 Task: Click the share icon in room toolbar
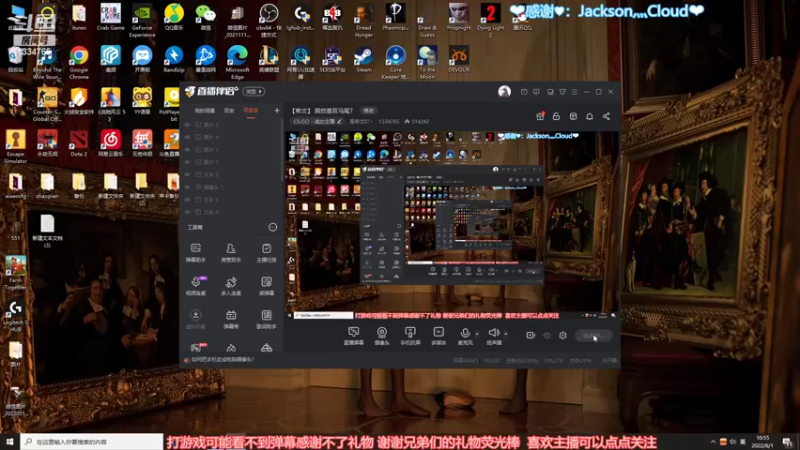pyautogui.click(x=606, y=116)
